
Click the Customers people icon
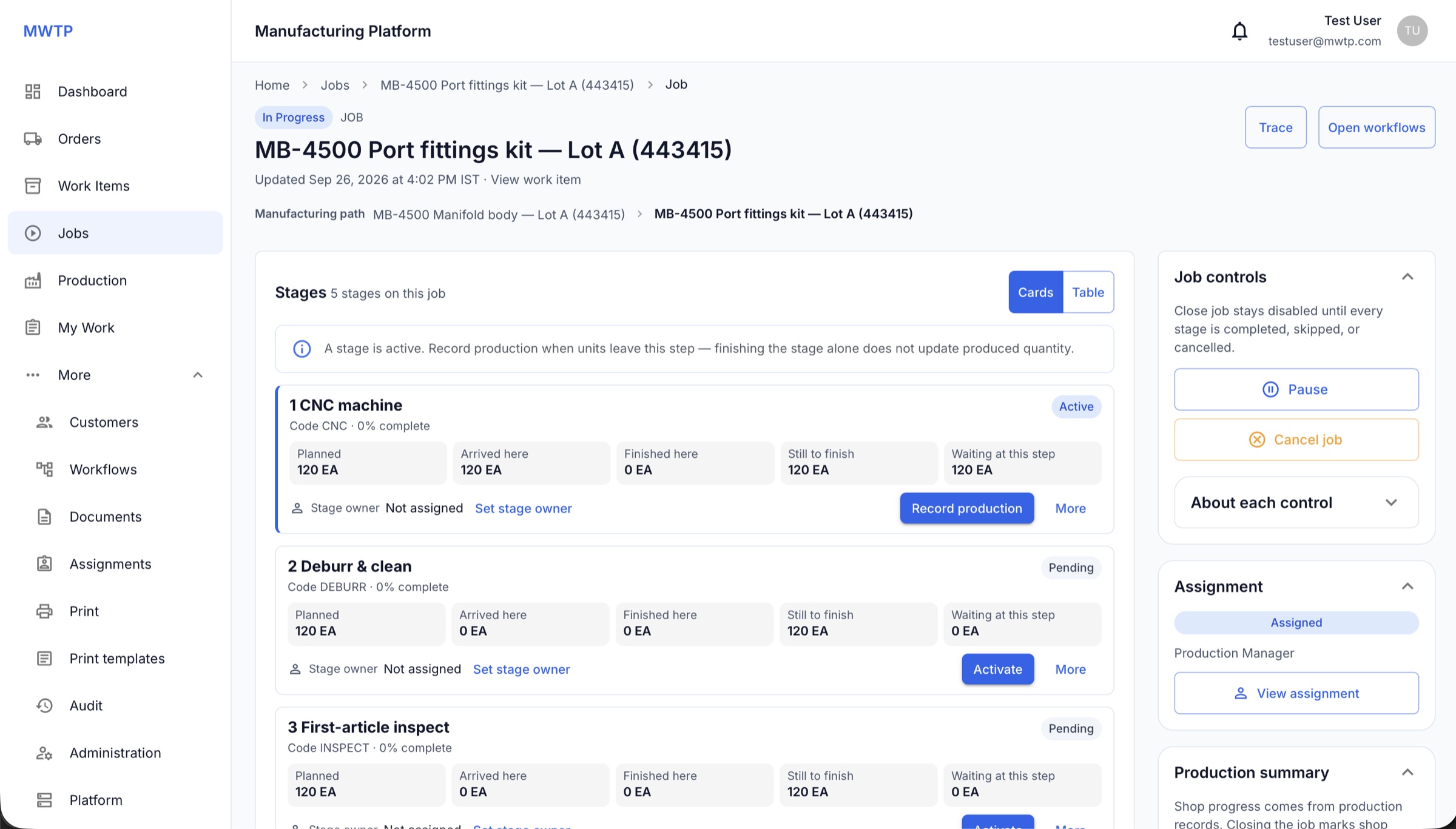click(x=44, y=422)
